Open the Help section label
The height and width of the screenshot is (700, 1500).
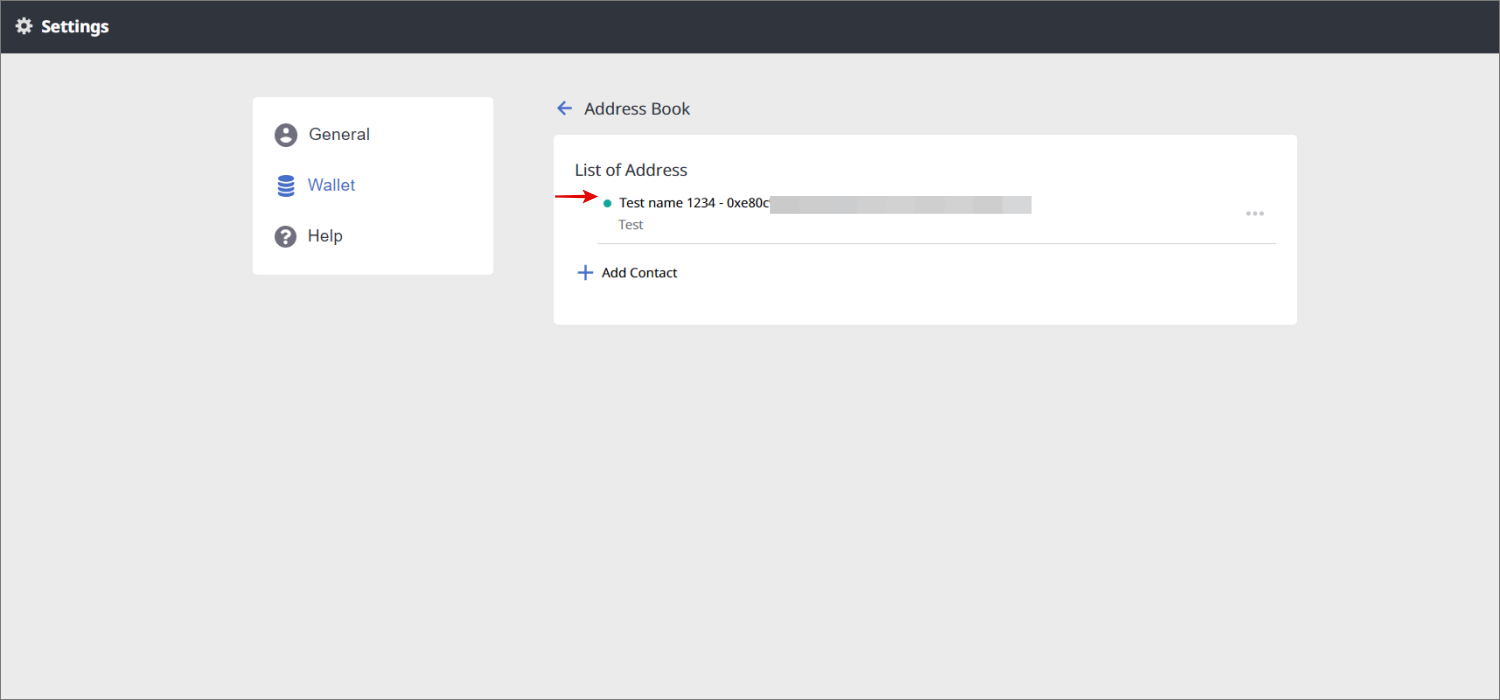[325, 237]
